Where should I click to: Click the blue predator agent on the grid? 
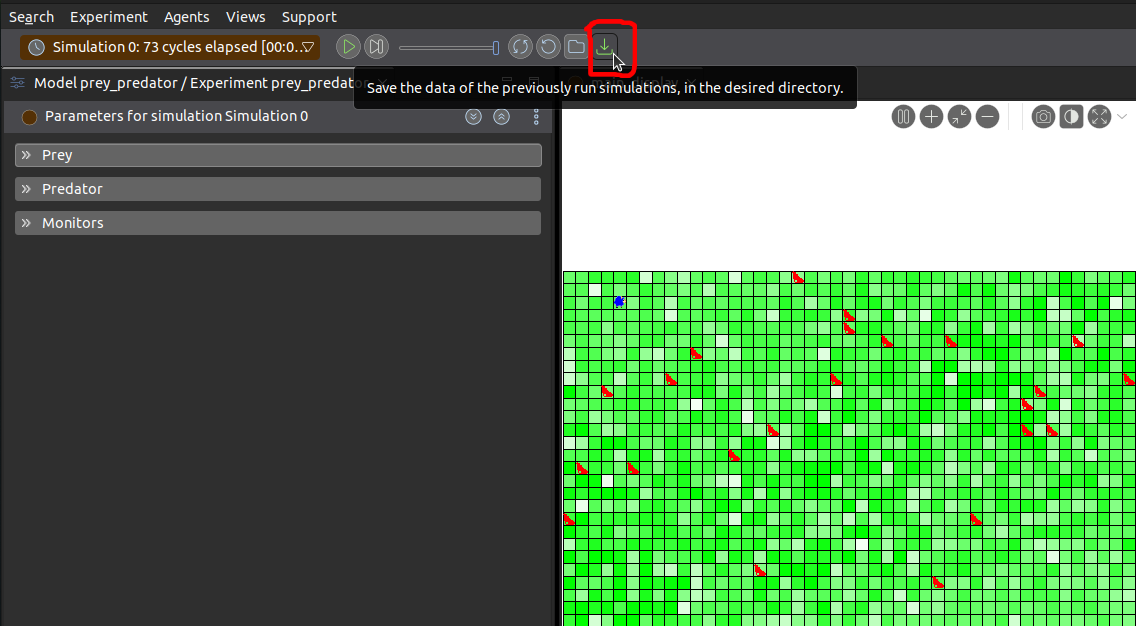[619, 301]
